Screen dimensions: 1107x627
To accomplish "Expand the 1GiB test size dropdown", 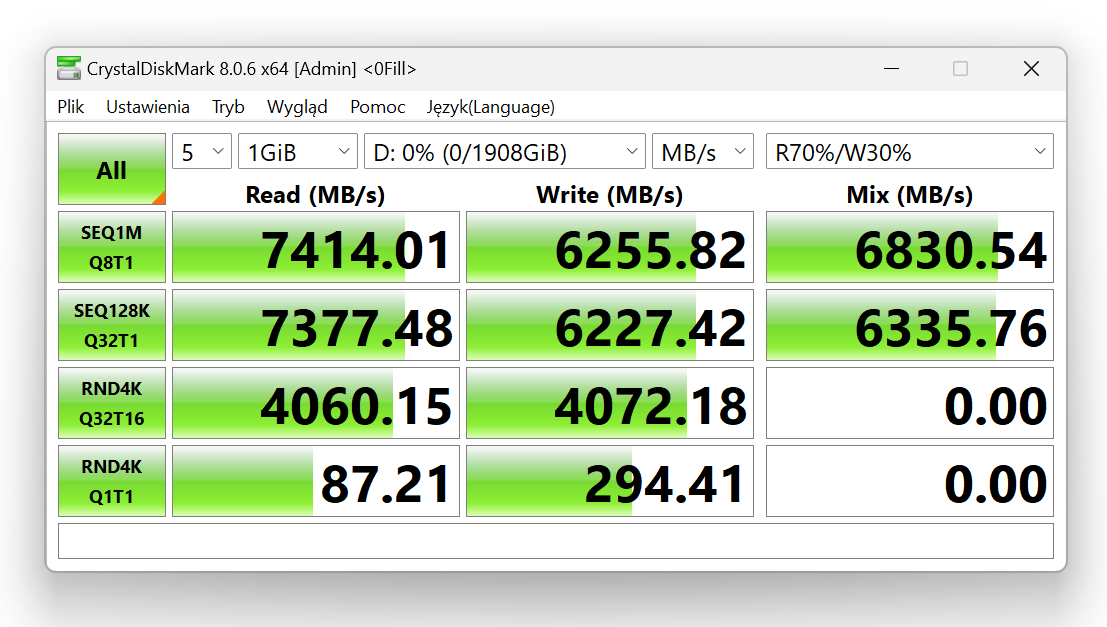I will 297,152.
